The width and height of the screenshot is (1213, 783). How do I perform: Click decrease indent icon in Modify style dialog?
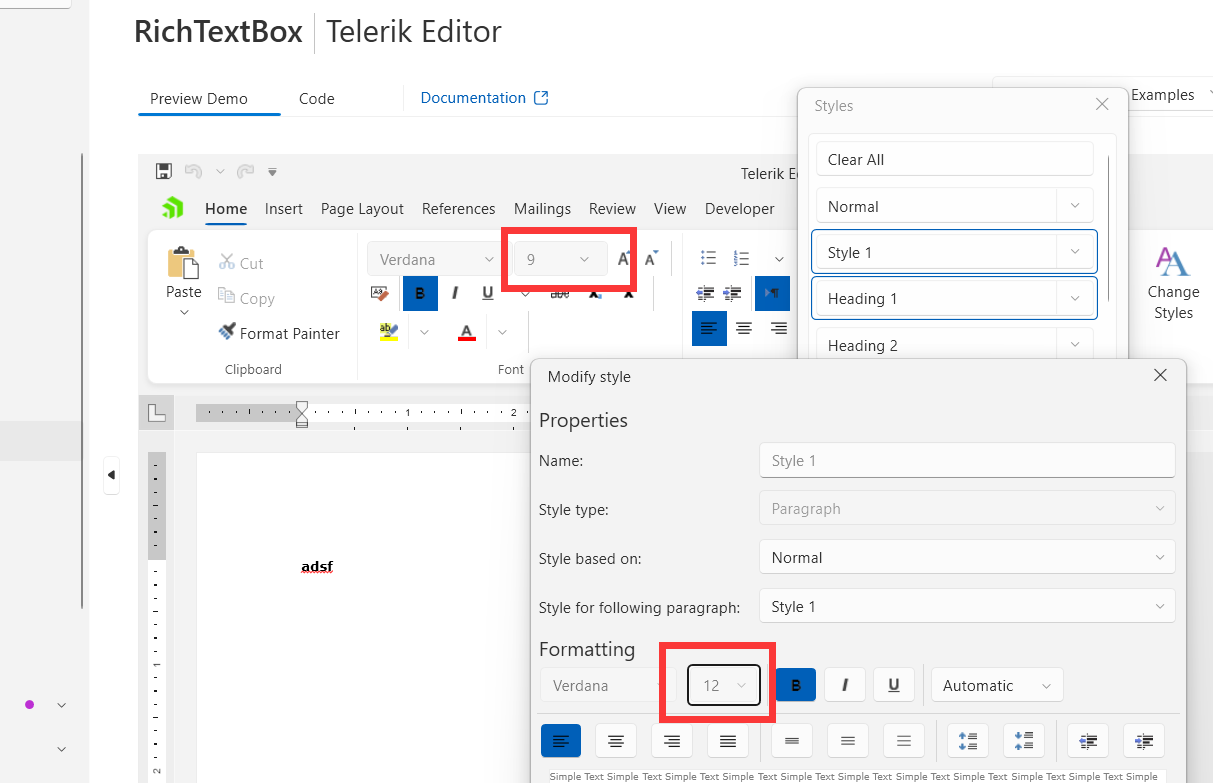tap(1088, 741)
